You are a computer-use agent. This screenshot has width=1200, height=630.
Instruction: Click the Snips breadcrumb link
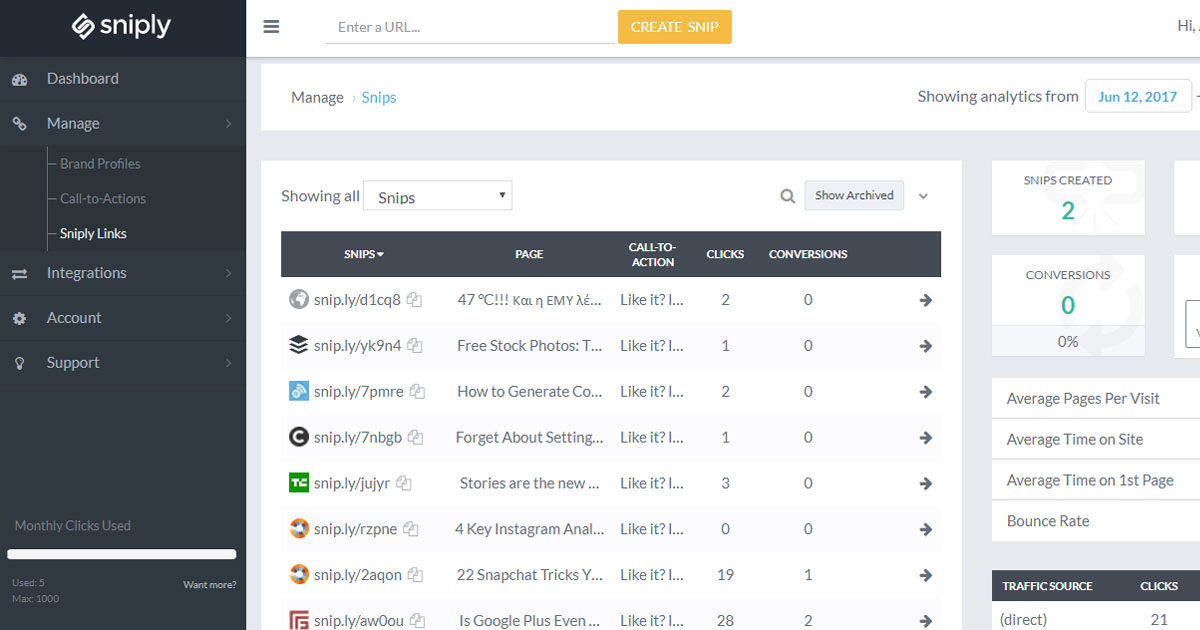pyautogui.click(x=379, y=98)
